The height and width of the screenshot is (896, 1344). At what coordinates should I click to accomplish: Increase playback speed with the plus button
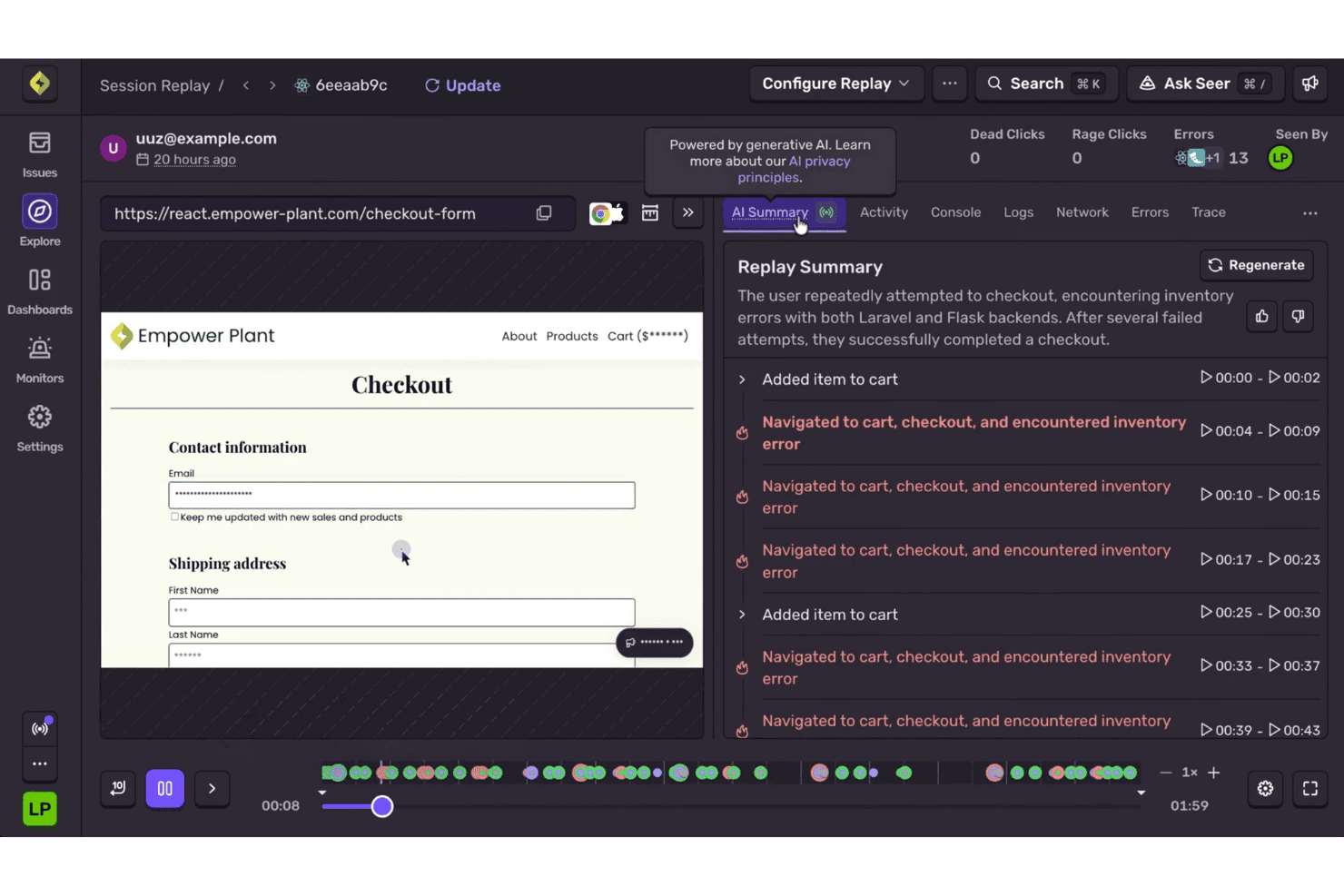point(1214,773)
